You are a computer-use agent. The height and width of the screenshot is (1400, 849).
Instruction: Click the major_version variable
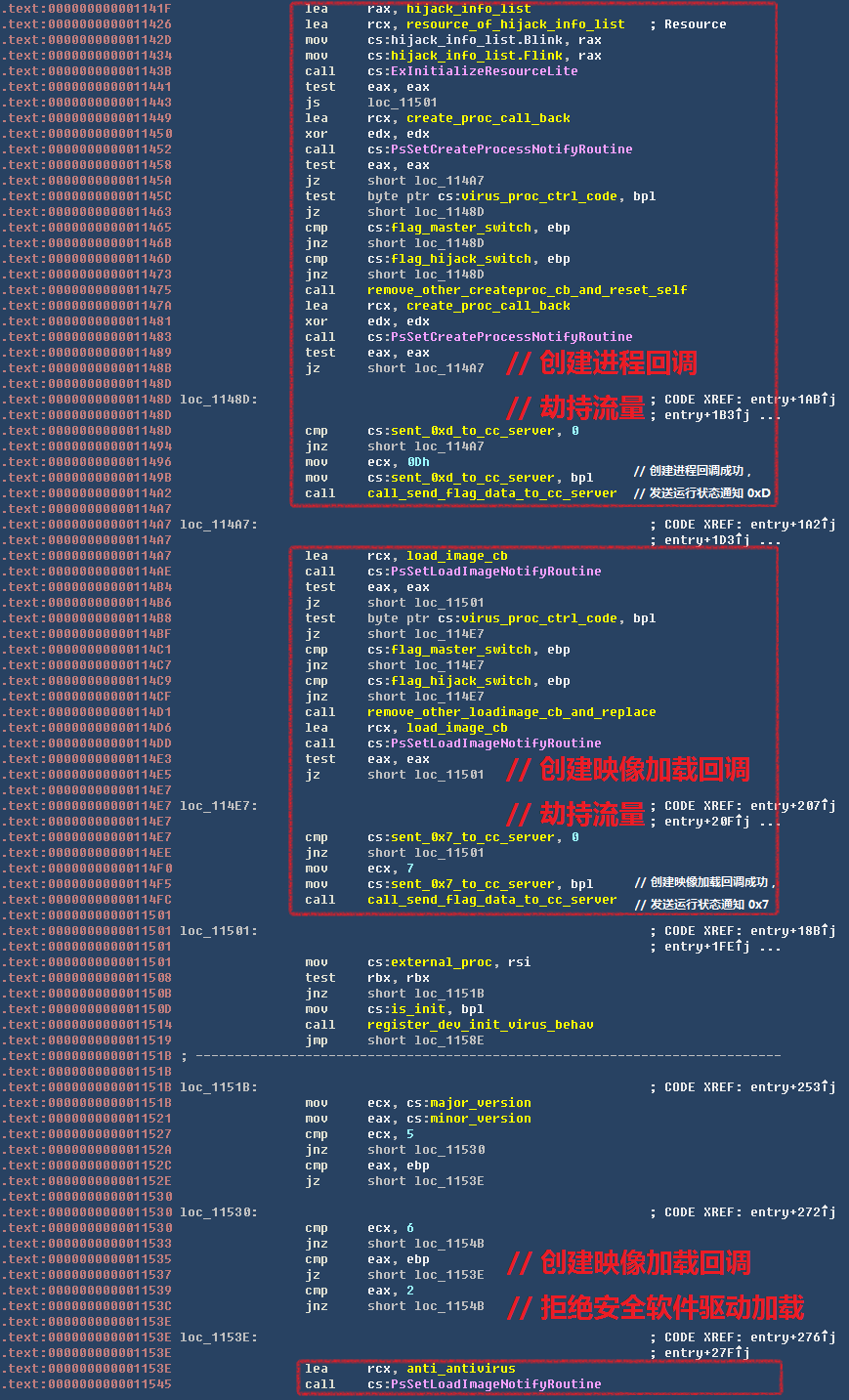click(x=480, y=1103)
